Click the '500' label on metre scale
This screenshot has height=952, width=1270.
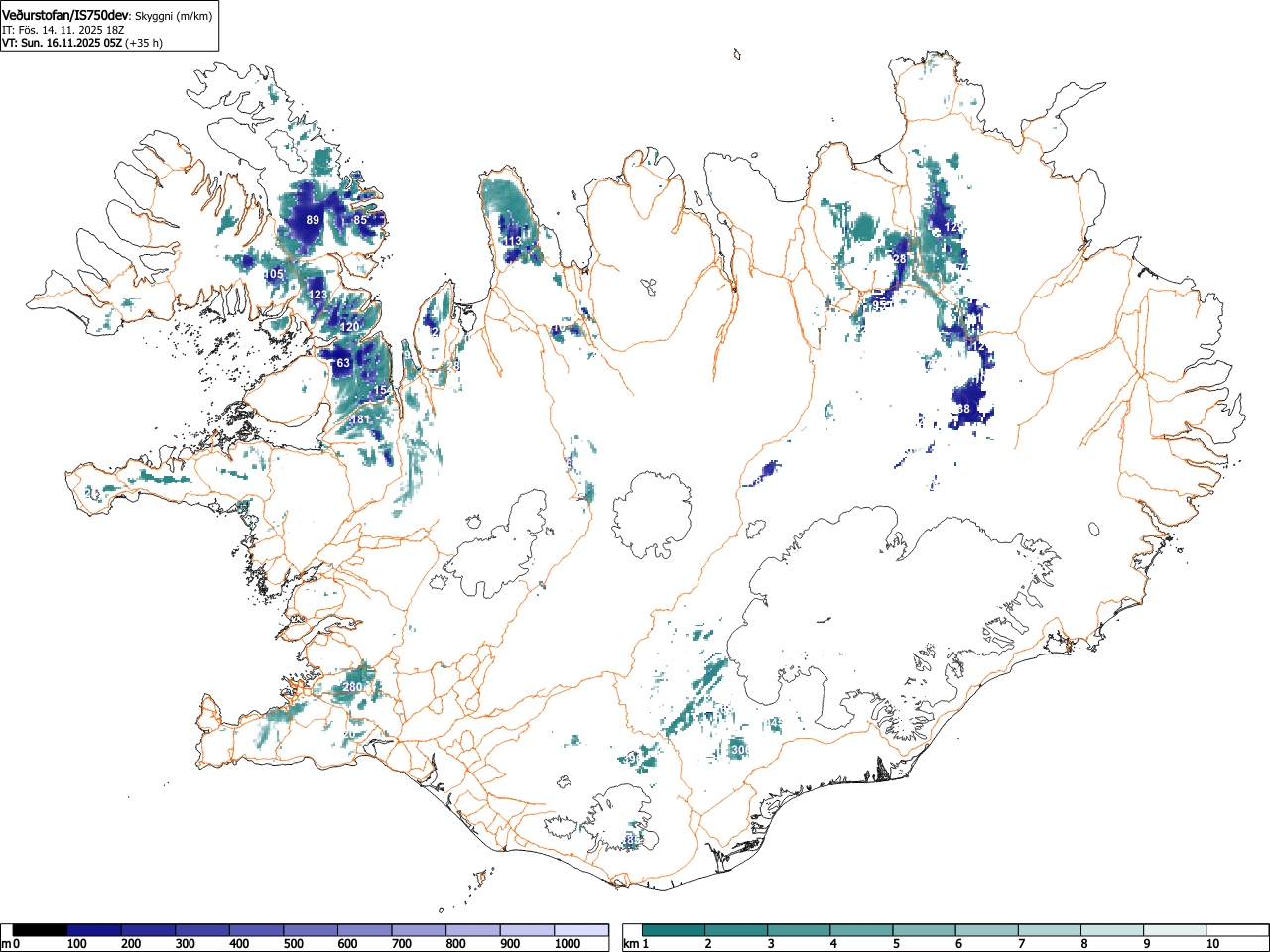(x=293, y=944)
